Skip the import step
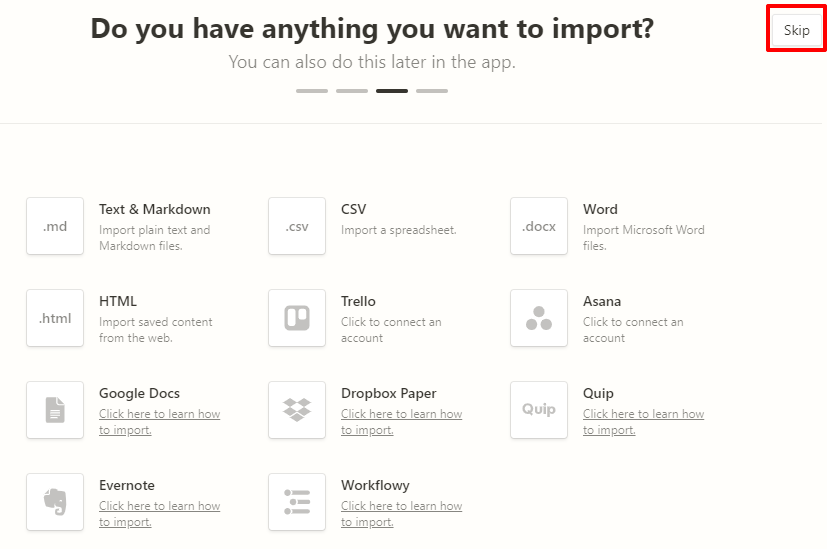The height and width of the screenshot is (549, 827). pos(796,30)
